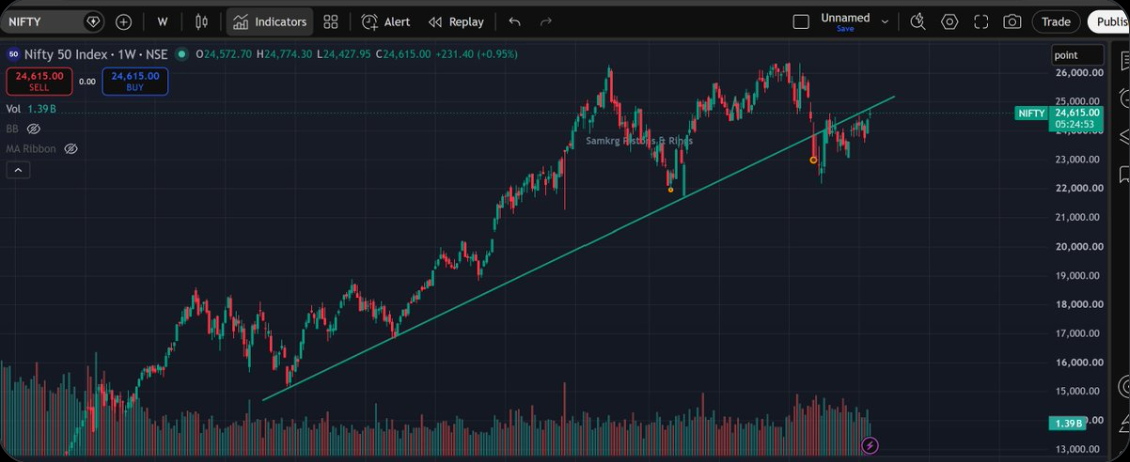Click the 19,000.00 price axis label
This screenshot has height=462, width=1130.
click(x=1077, y=275)
